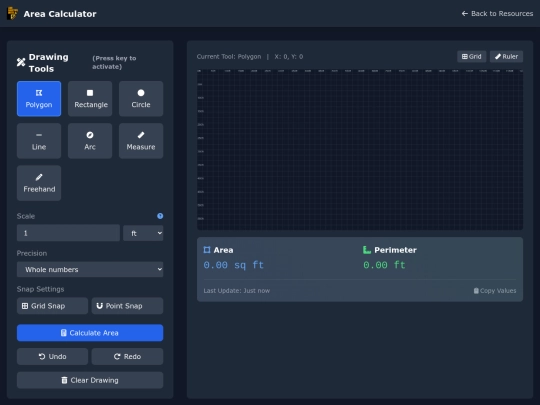This screenshot has height=405, width=540.
Task: Click the Redo button
Action: pos(127,356)
